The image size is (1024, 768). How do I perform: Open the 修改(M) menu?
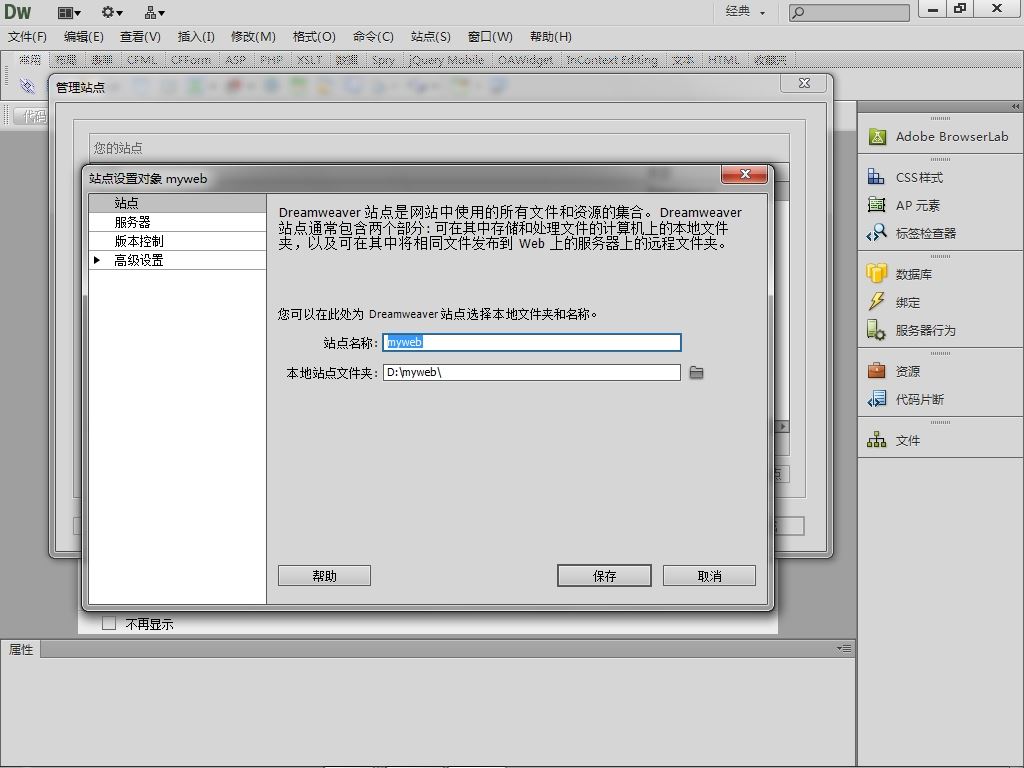pyautogui.click(x=253, y=37)
